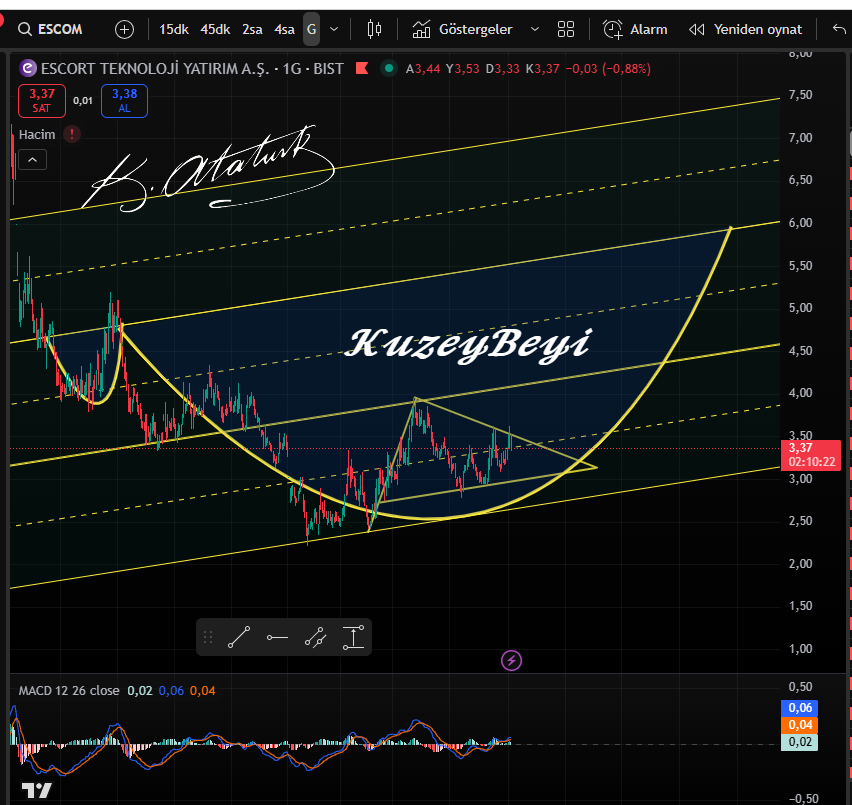The height and width of the screenshot is (805, 852).
Task: Click the TradingView logo at bottom left
Action: pyautogui.click(x=36, y=789)
